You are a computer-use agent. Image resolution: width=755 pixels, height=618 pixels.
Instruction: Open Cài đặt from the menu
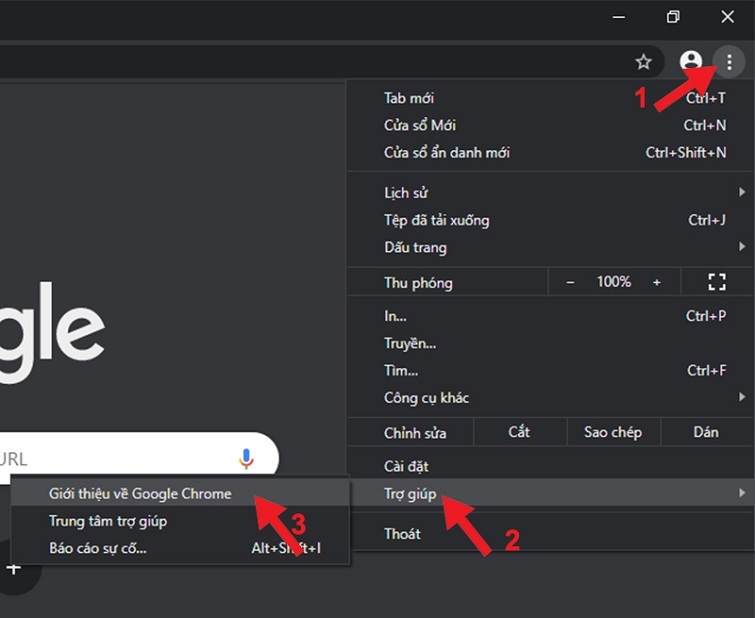406,466
